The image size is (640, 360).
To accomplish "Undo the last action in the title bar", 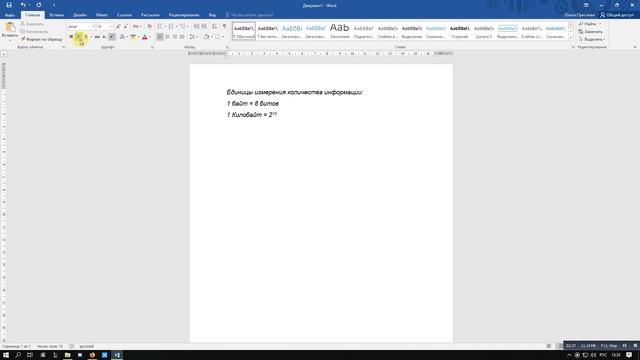I will [x=23, y=5].
